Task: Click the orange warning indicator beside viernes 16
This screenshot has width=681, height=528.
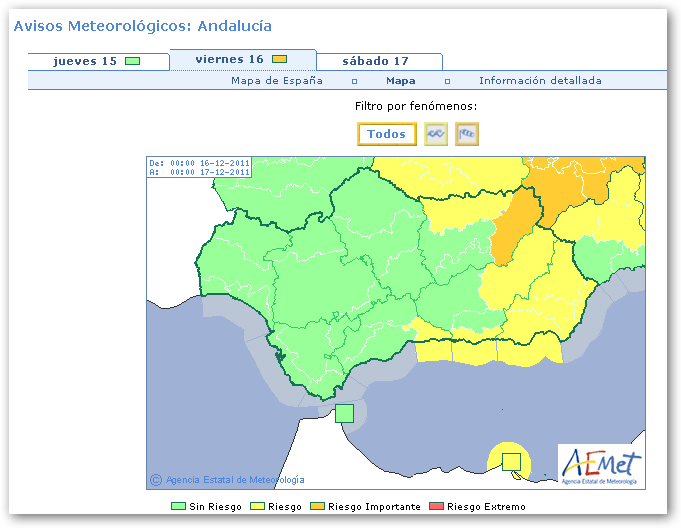Action: click(x=280, y=60)
